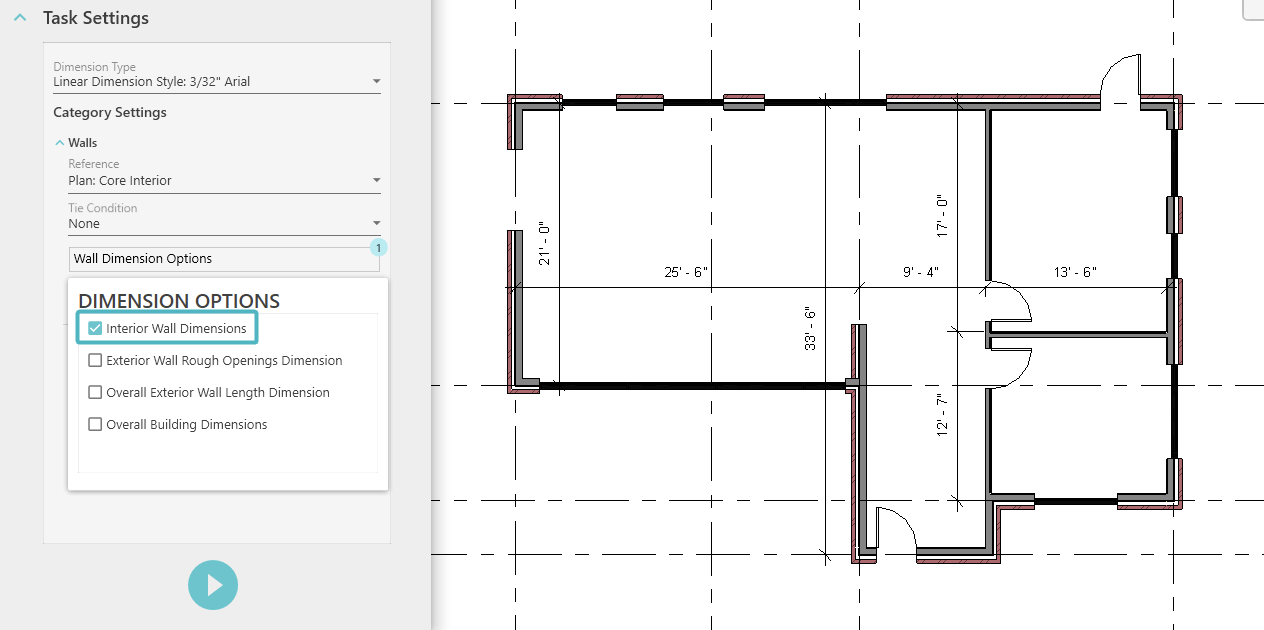The image size is (1264, 630).
Task: Open the Tie Condition dropdown
Action: pos(224,223)
